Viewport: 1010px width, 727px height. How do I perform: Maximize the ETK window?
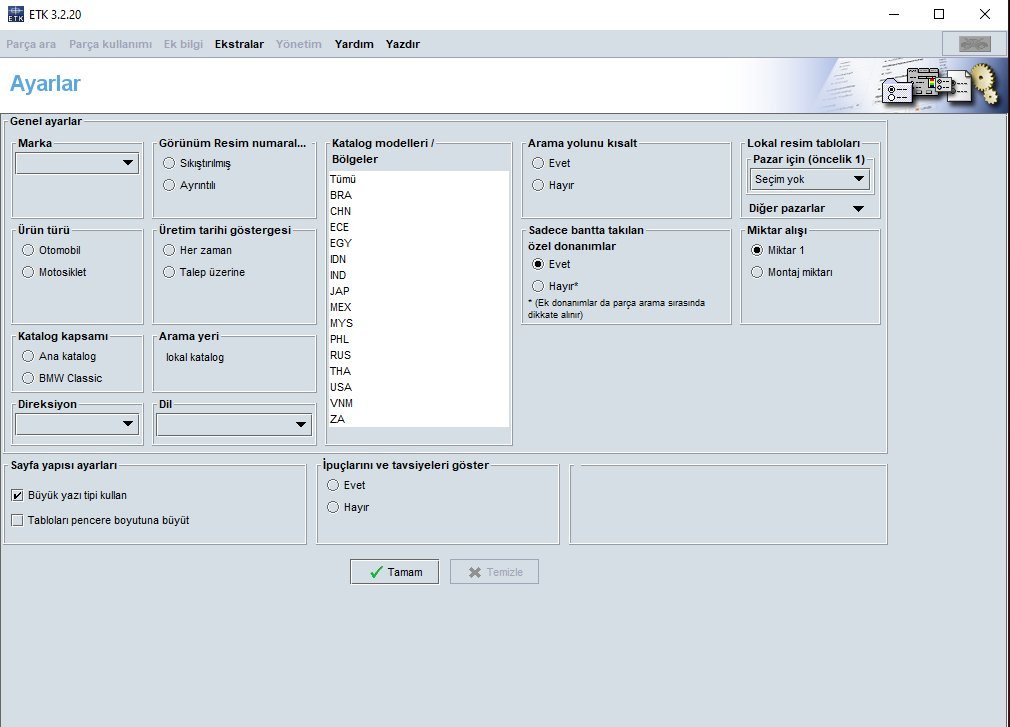[939, 14]
